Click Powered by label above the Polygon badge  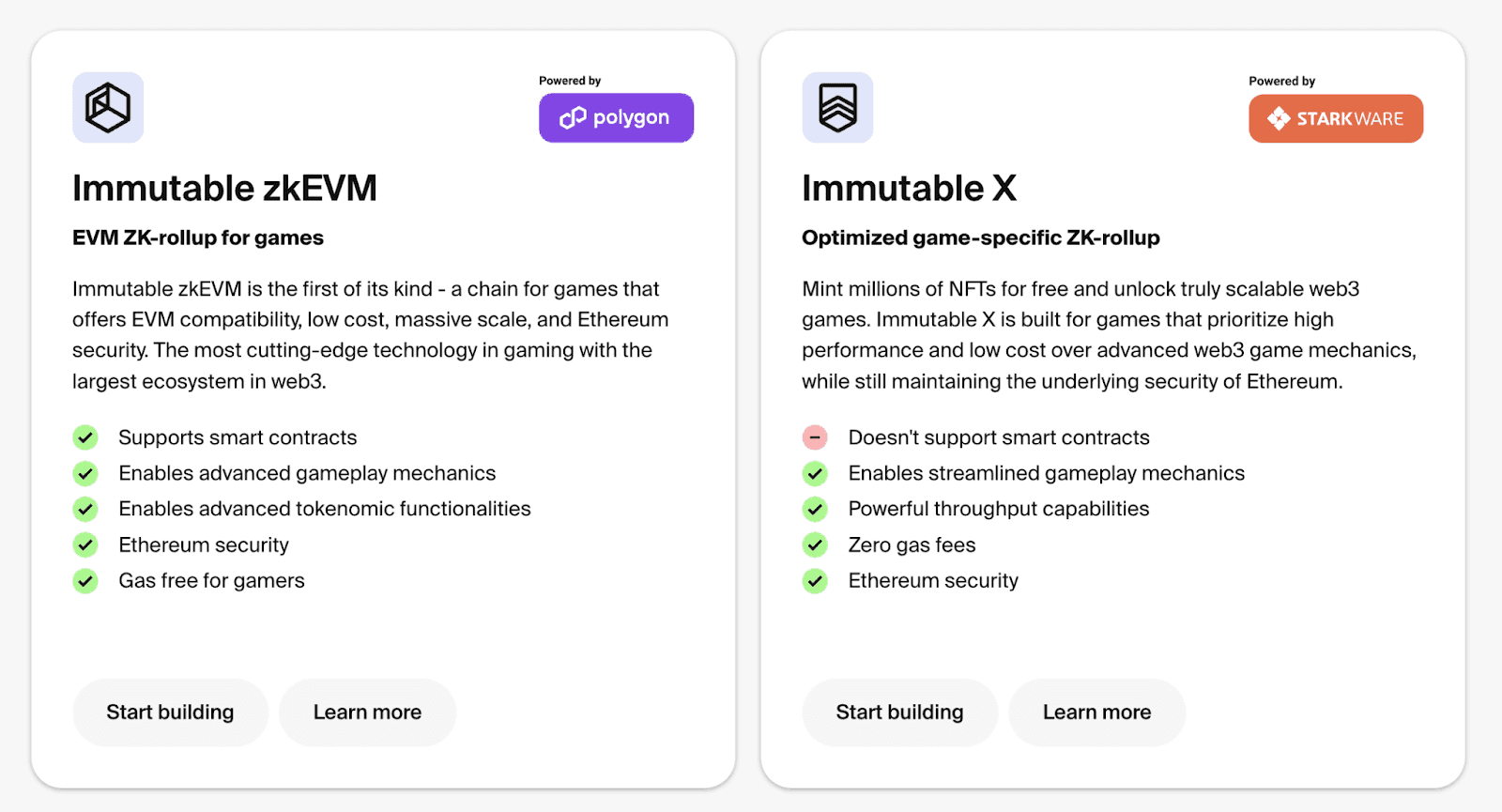click(570, 80)
